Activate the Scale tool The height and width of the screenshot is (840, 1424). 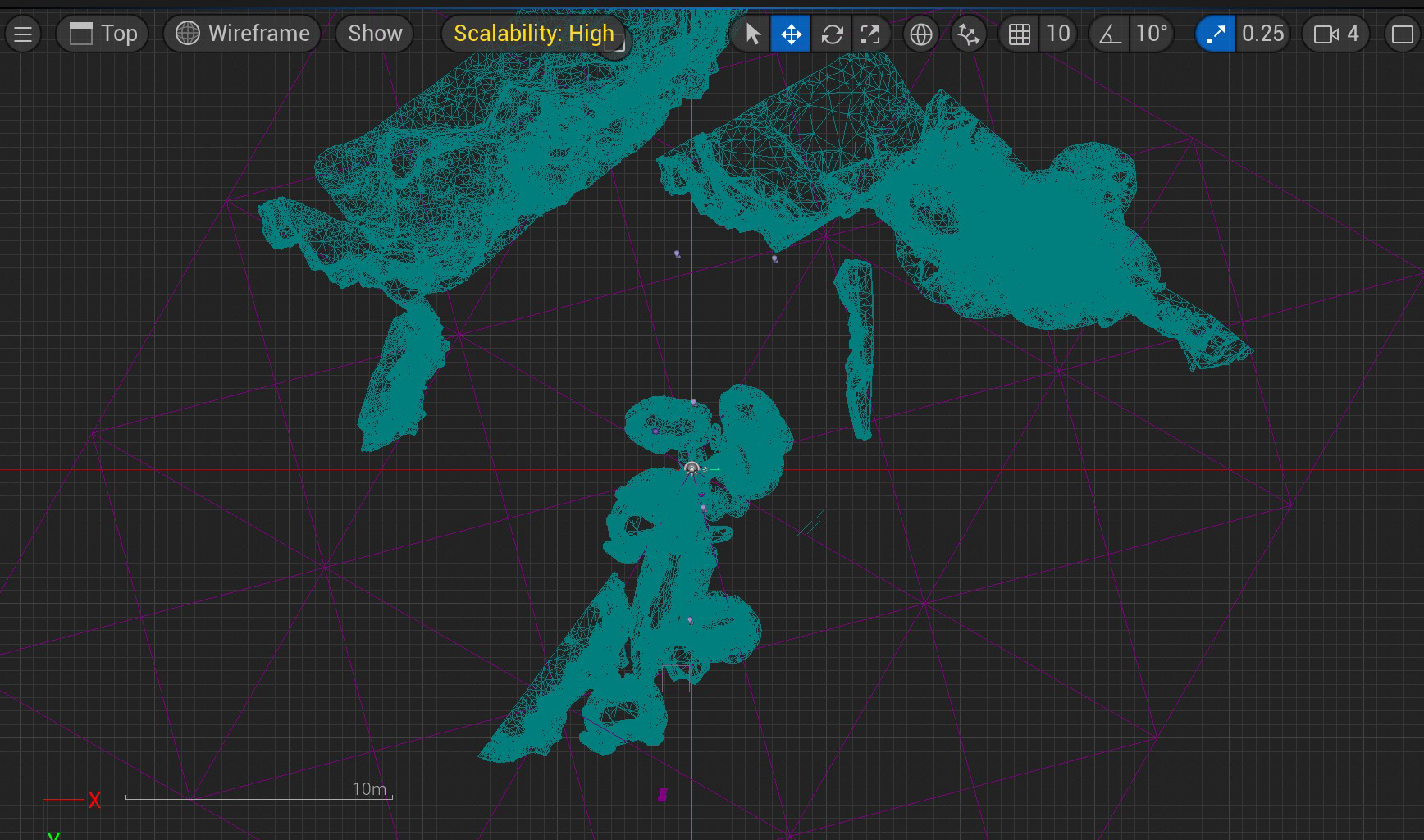[870, 34]
